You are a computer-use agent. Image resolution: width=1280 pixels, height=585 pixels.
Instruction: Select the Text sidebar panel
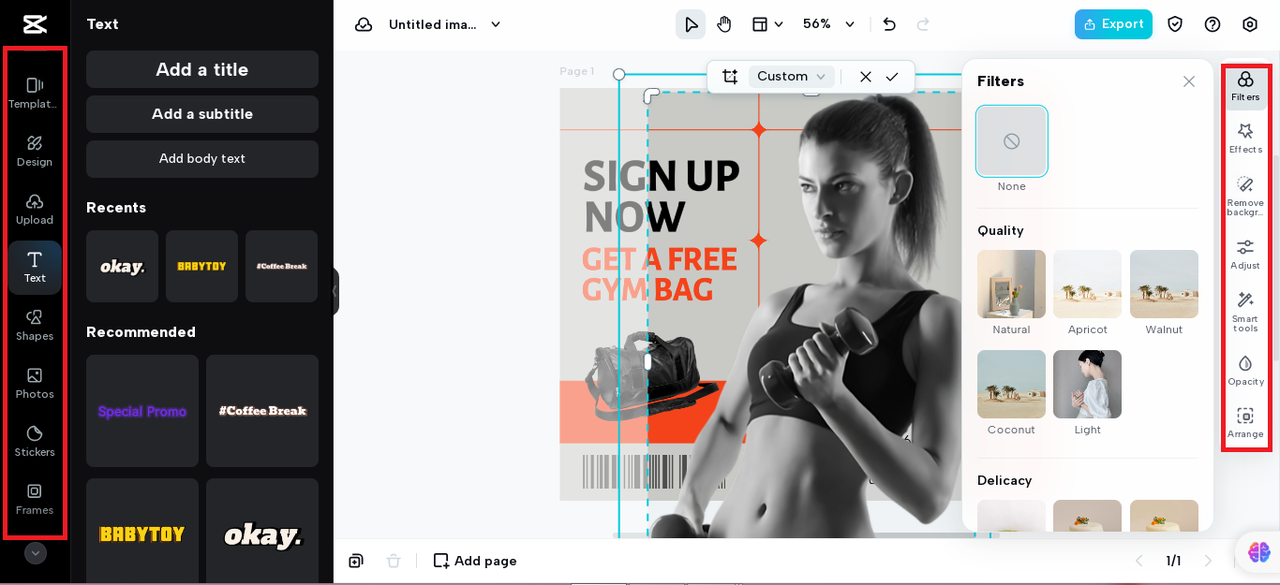coord(34,267)
